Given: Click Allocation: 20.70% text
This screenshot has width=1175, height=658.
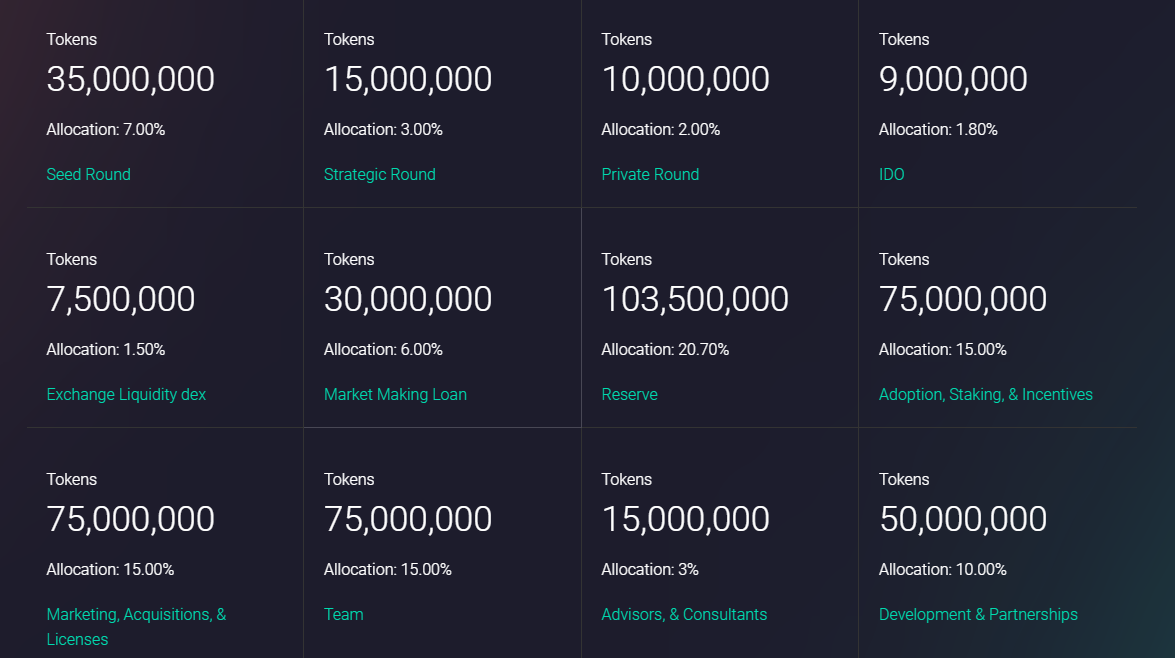Looking at the screenshot, I should tap(665, 350).
